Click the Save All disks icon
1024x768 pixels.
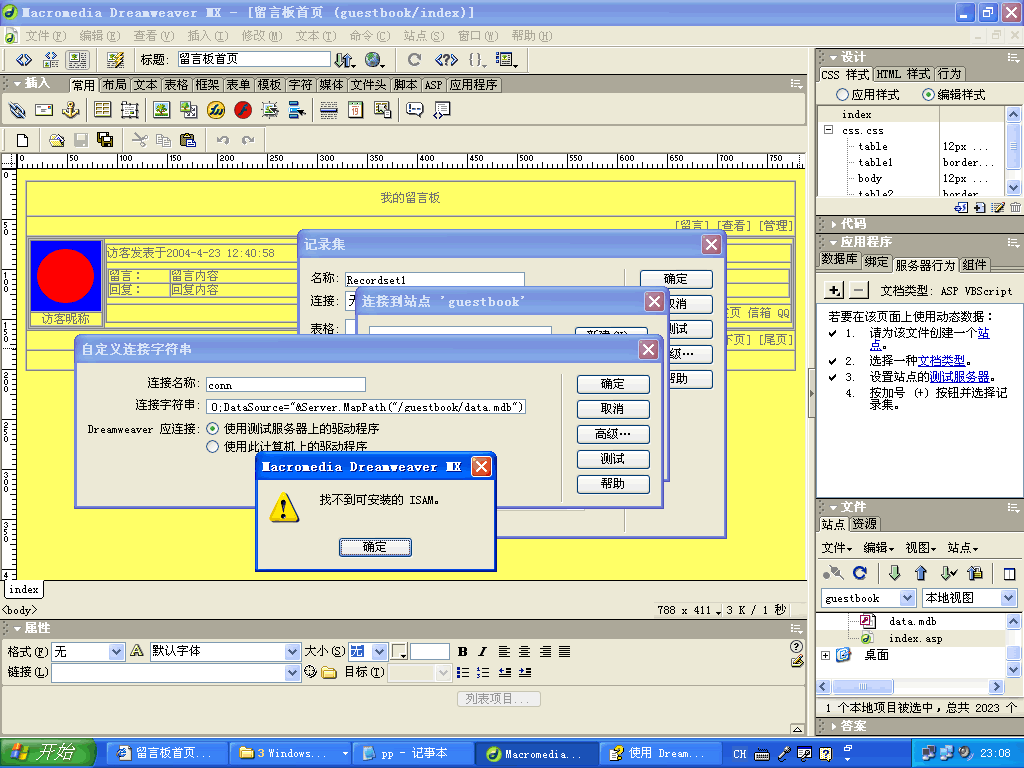104,140
